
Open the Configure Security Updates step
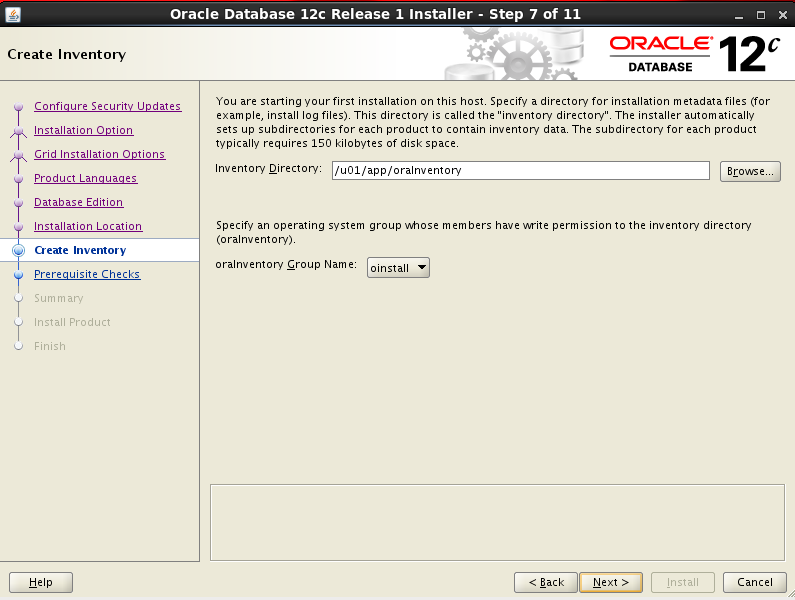[x=107, y=106]
